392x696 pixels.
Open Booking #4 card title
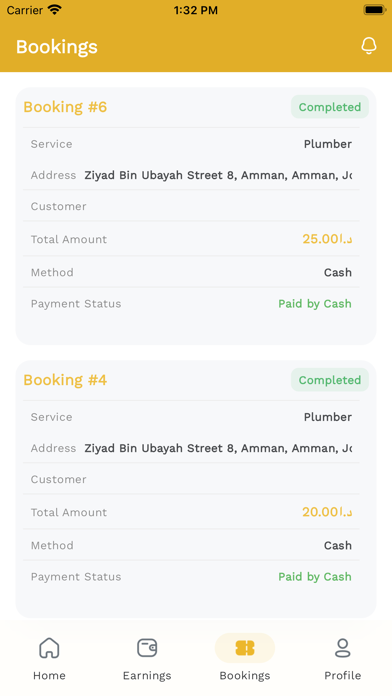coord(65,380)
